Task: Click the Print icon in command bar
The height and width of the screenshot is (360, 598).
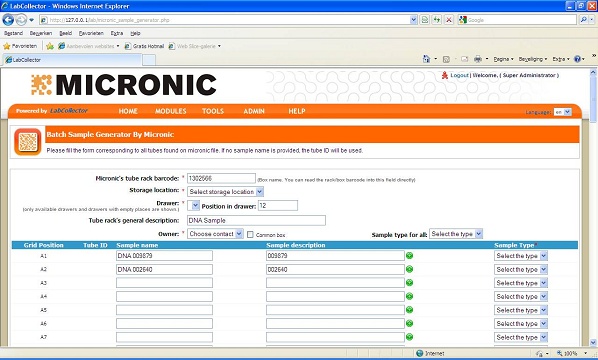Action: pos(477,59)
